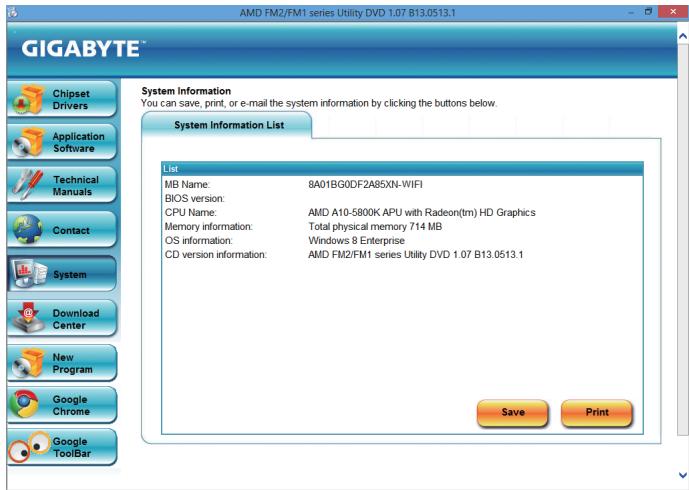Click the scrollbar up arrow
The height and width of the screenshot is (490, 689).
click(683, 36)
